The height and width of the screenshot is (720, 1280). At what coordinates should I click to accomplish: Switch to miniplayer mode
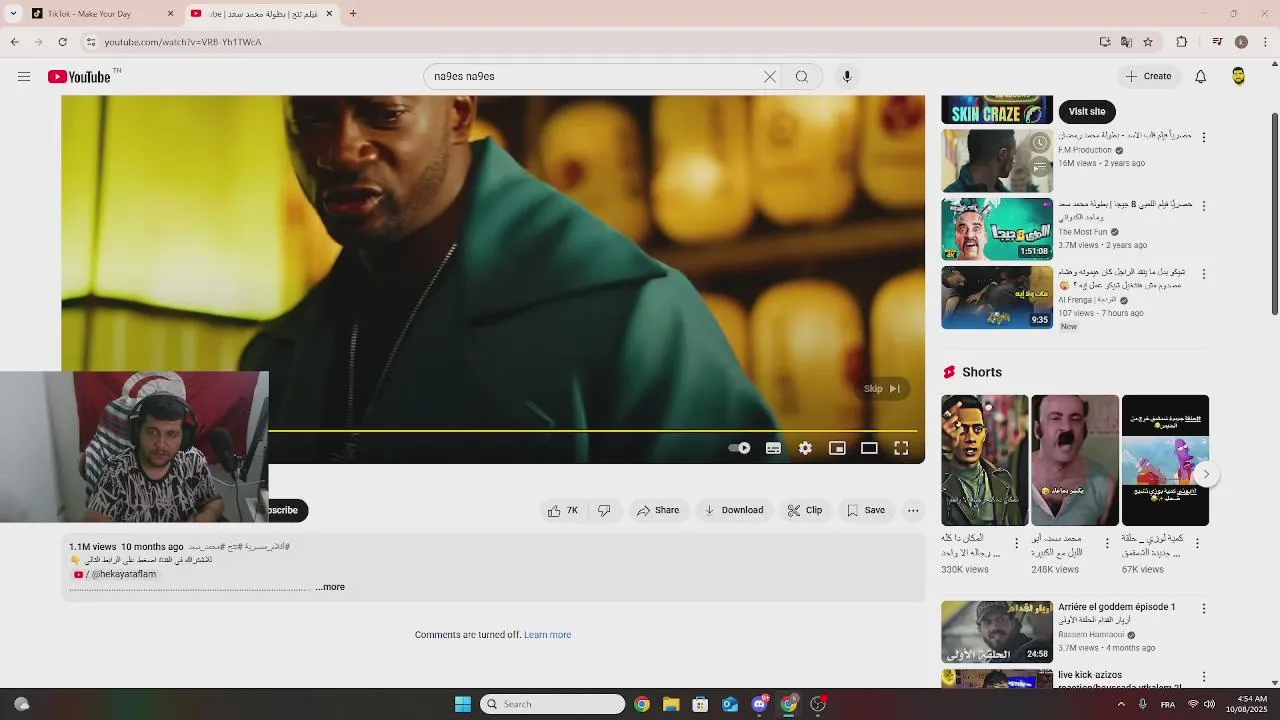pyautogui.click(x=837, y=448)
